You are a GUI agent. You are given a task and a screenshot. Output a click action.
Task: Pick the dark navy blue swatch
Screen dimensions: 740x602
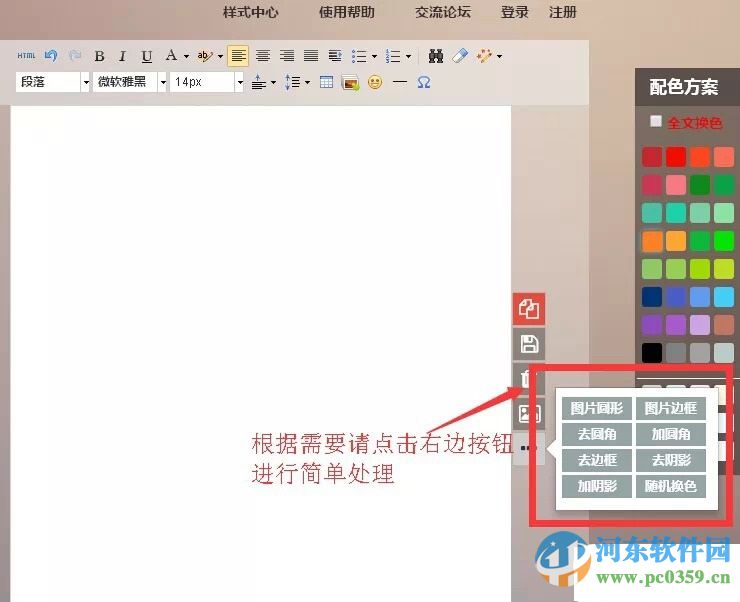652,297
